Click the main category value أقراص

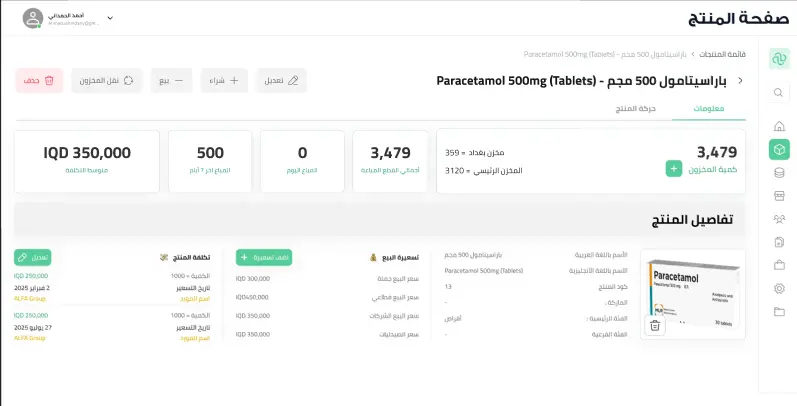click(453, 318)
